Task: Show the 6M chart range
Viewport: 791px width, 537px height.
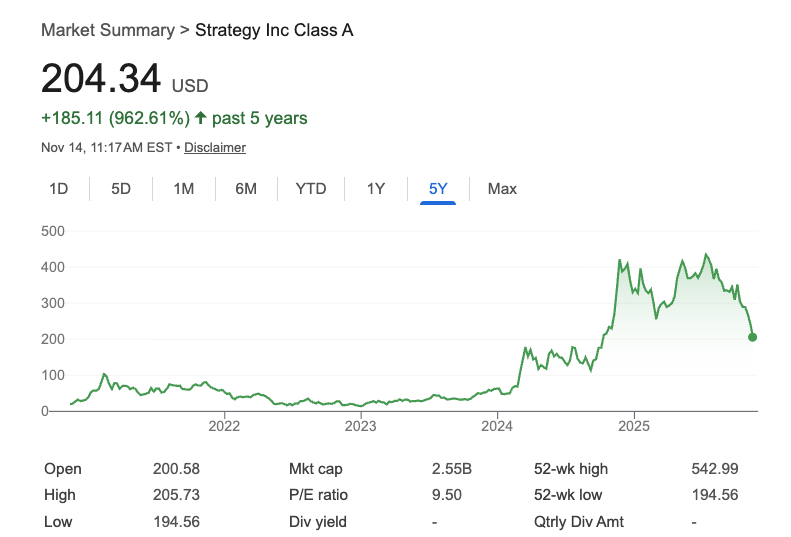Action: 246,188
